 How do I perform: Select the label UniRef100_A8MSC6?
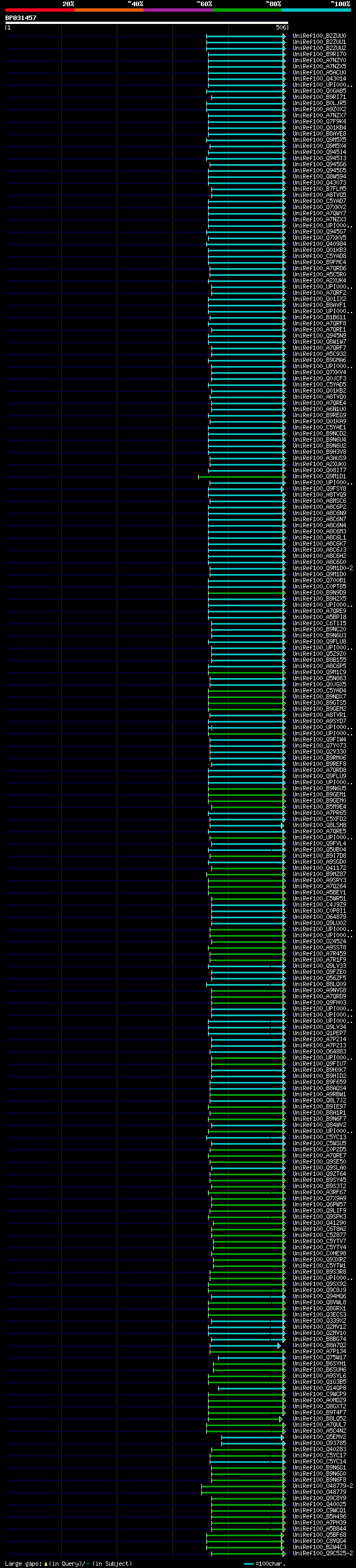319,501
